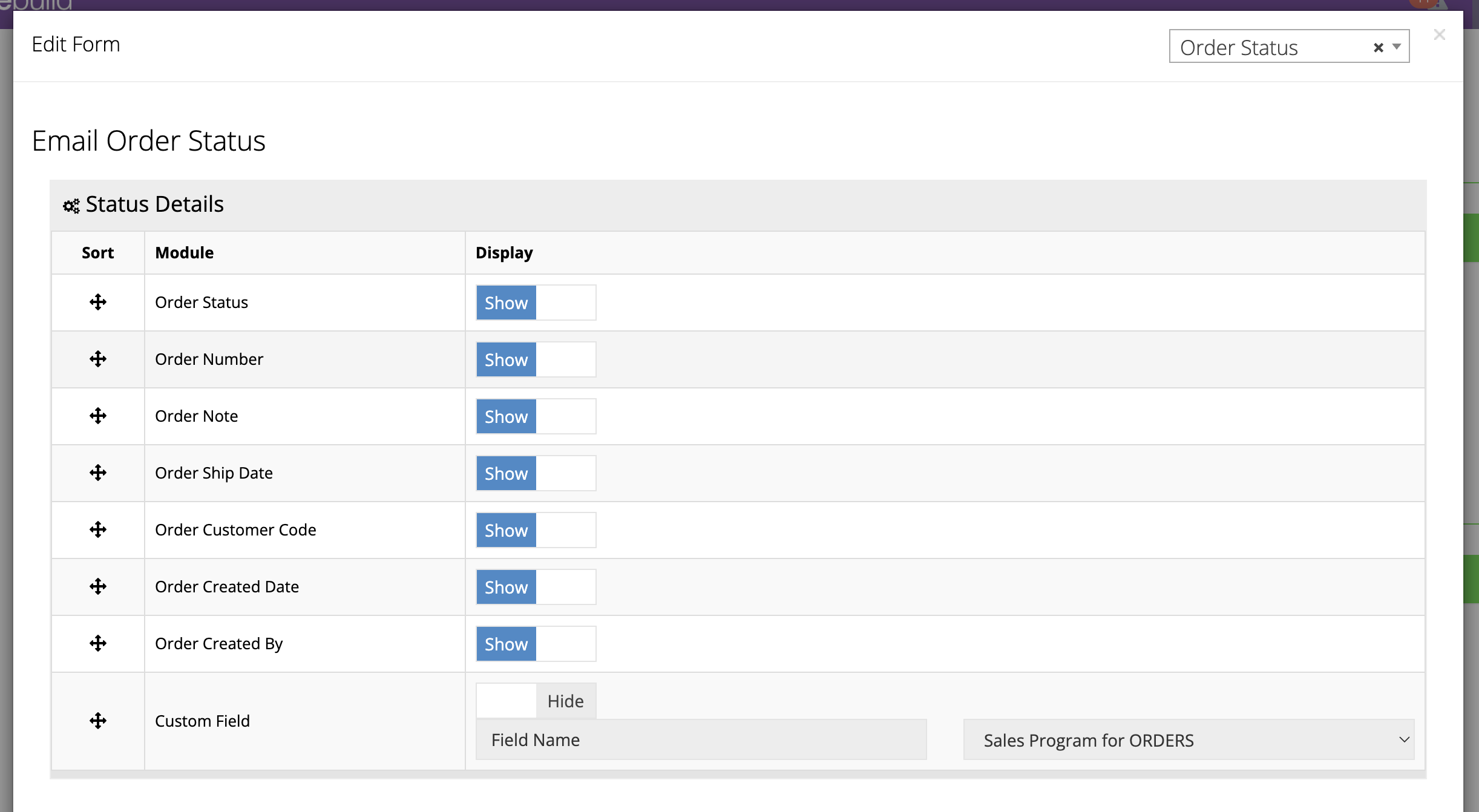This screenshot has height=812, width=1479.
Task: Click the Field Name input box
Action: click(x=701, y=739)
